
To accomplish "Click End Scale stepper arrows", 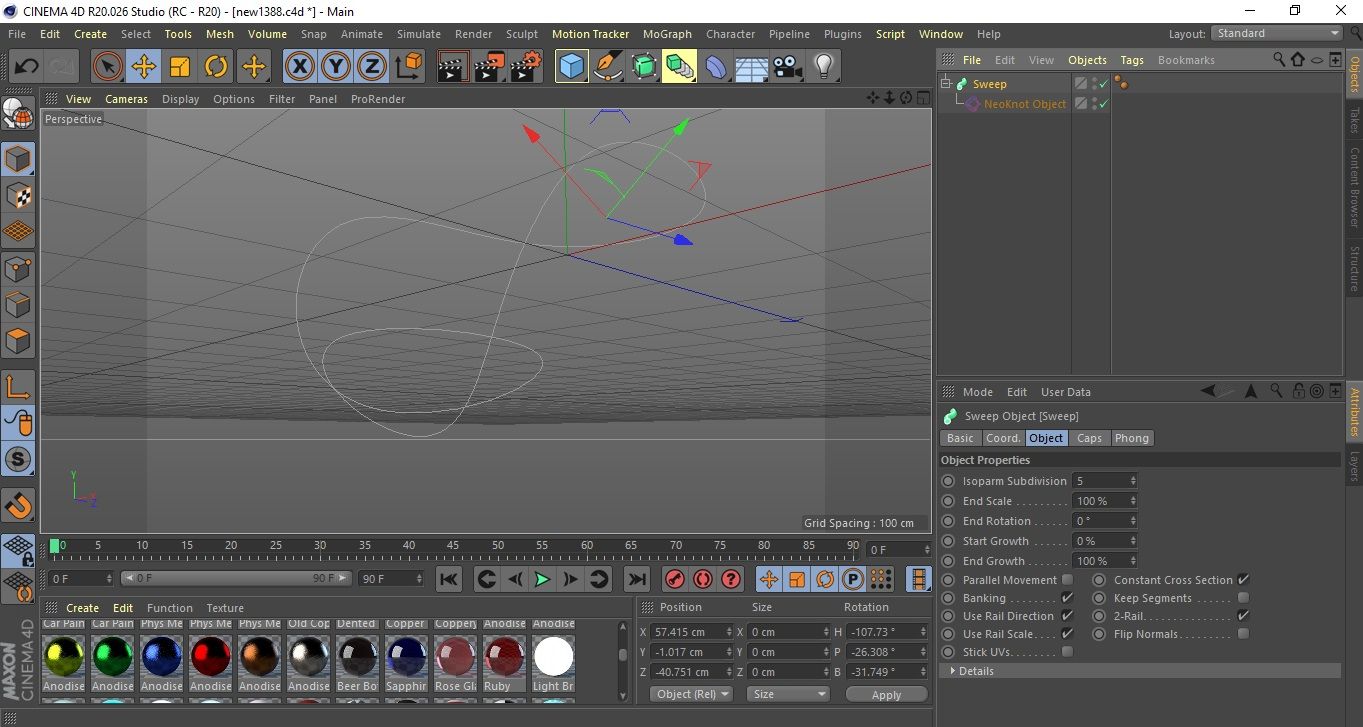I will point(1132,501).
